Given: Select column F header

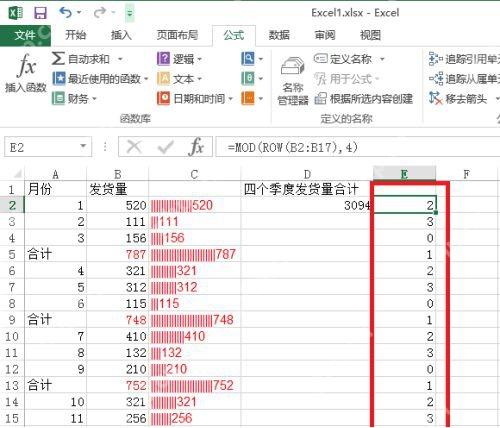Looking at the screenshot, I should coord(467,174).
